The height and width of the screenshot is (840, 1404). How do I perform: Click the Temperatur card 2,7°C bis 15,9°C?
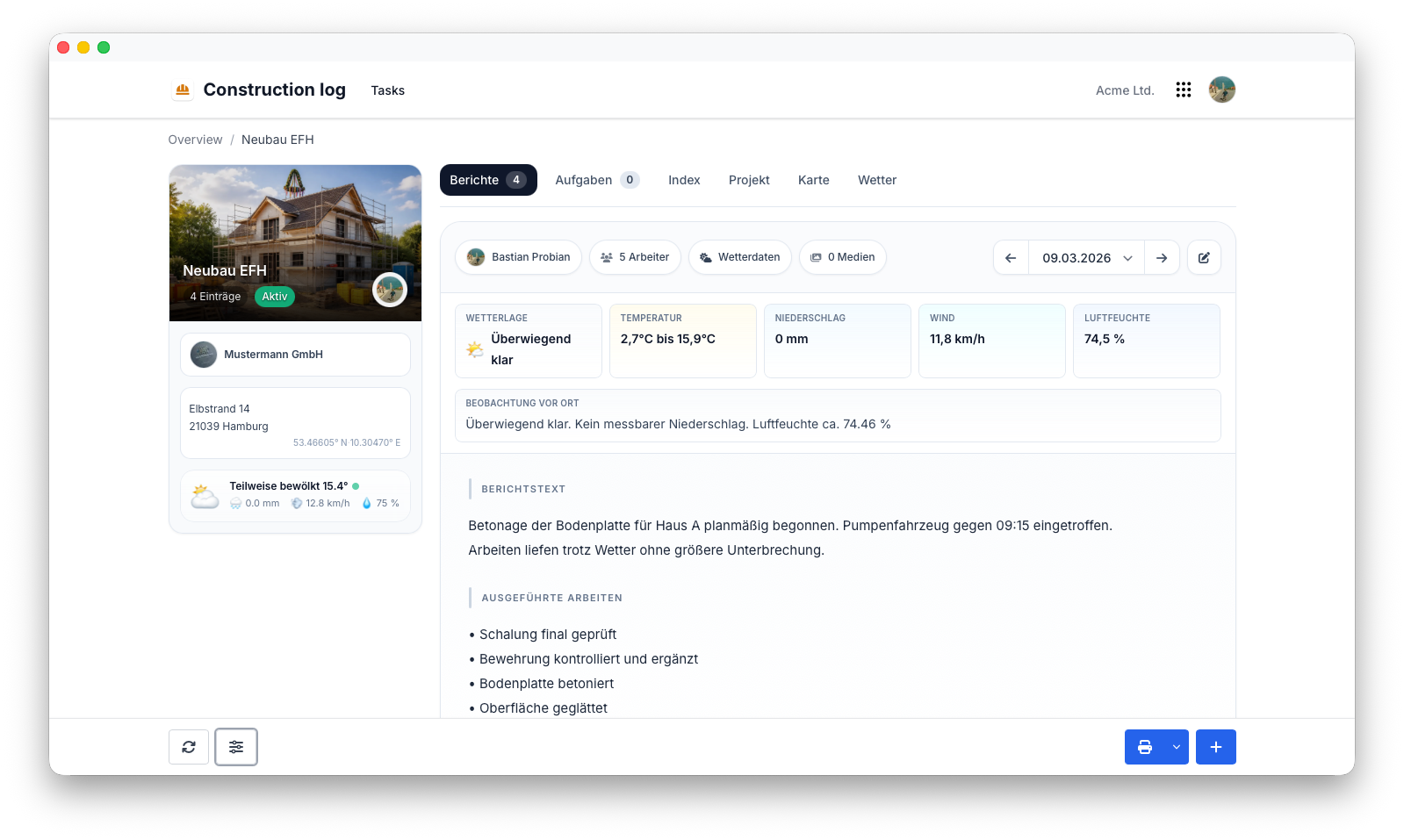tap(683, 341)
